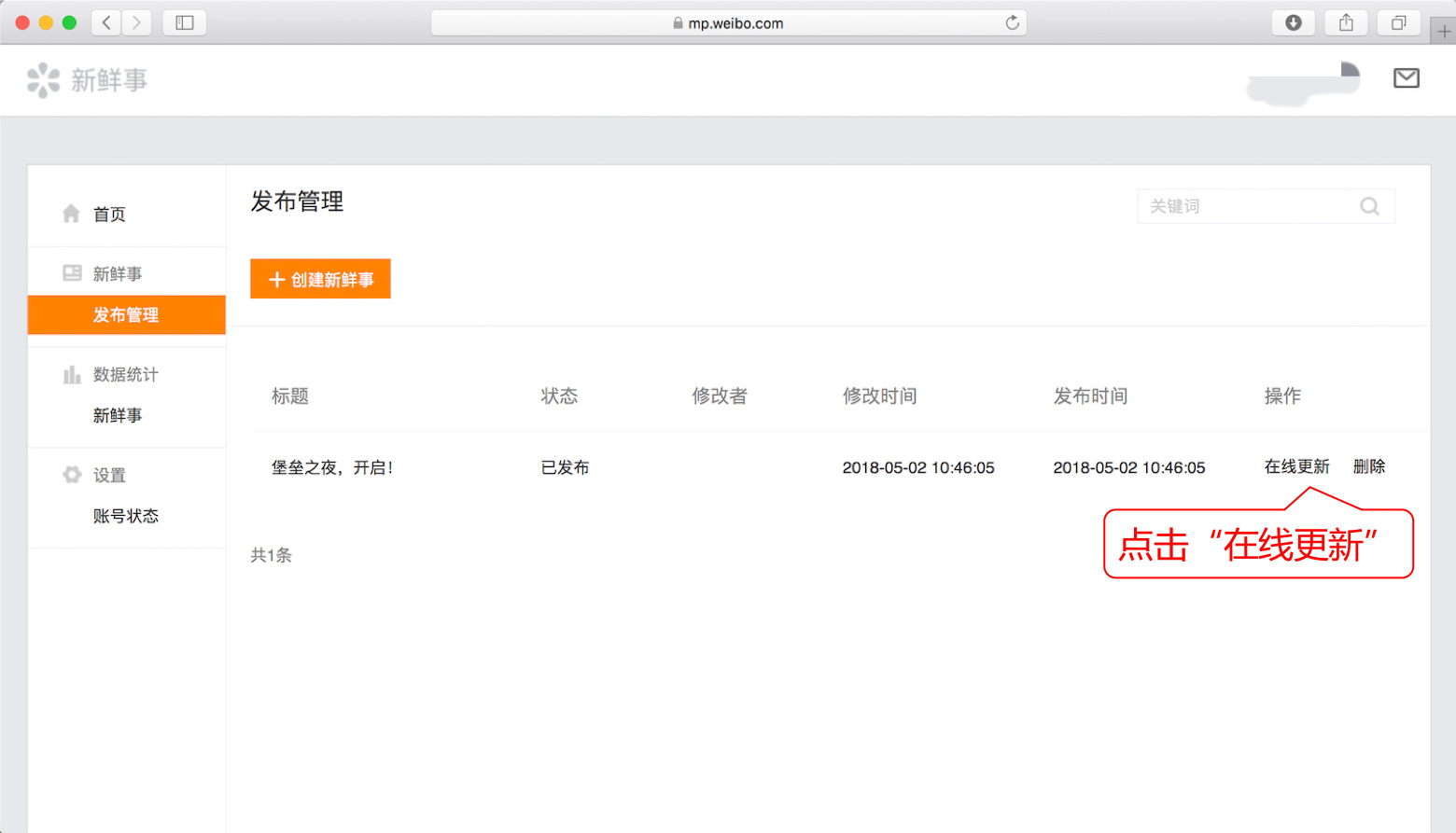Click the home icon beside 首页

[x=71, y=214]
